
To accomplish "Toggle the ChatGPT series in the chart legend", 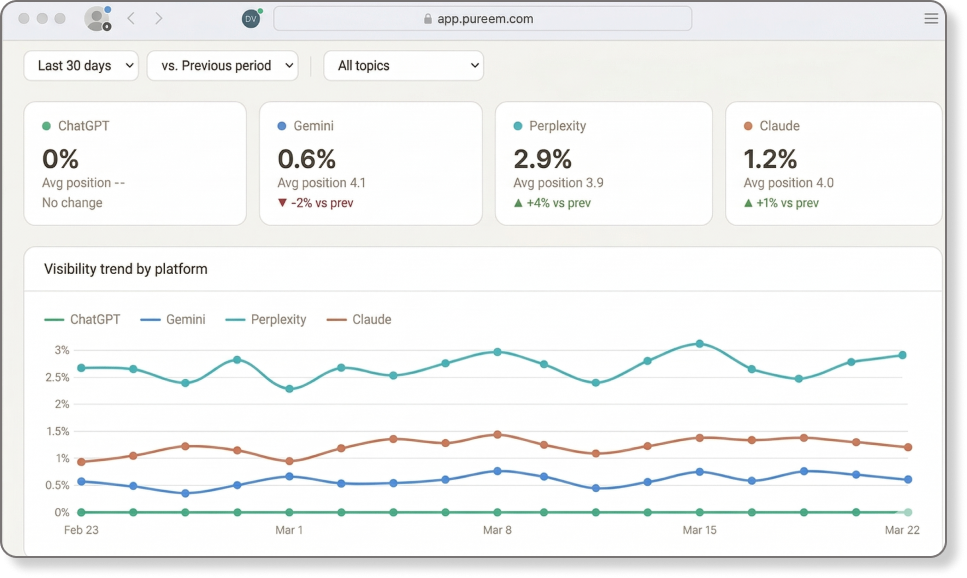I will pos(94,319).
